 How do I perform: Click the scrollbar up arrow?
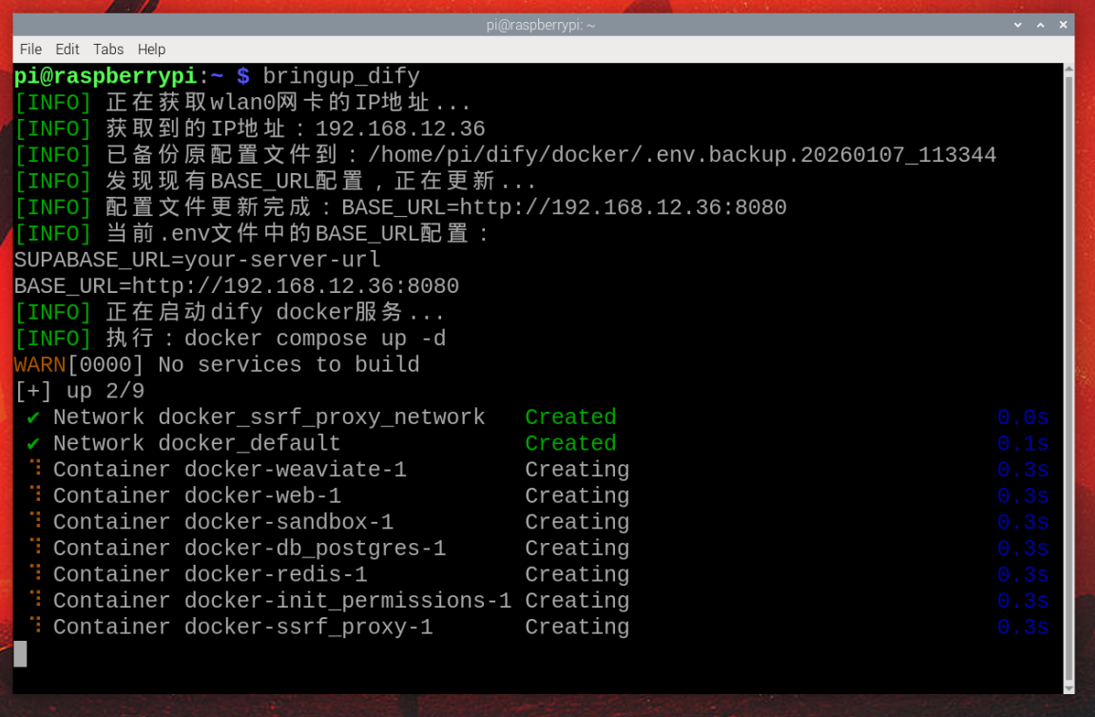click(x=1068, y=68)
